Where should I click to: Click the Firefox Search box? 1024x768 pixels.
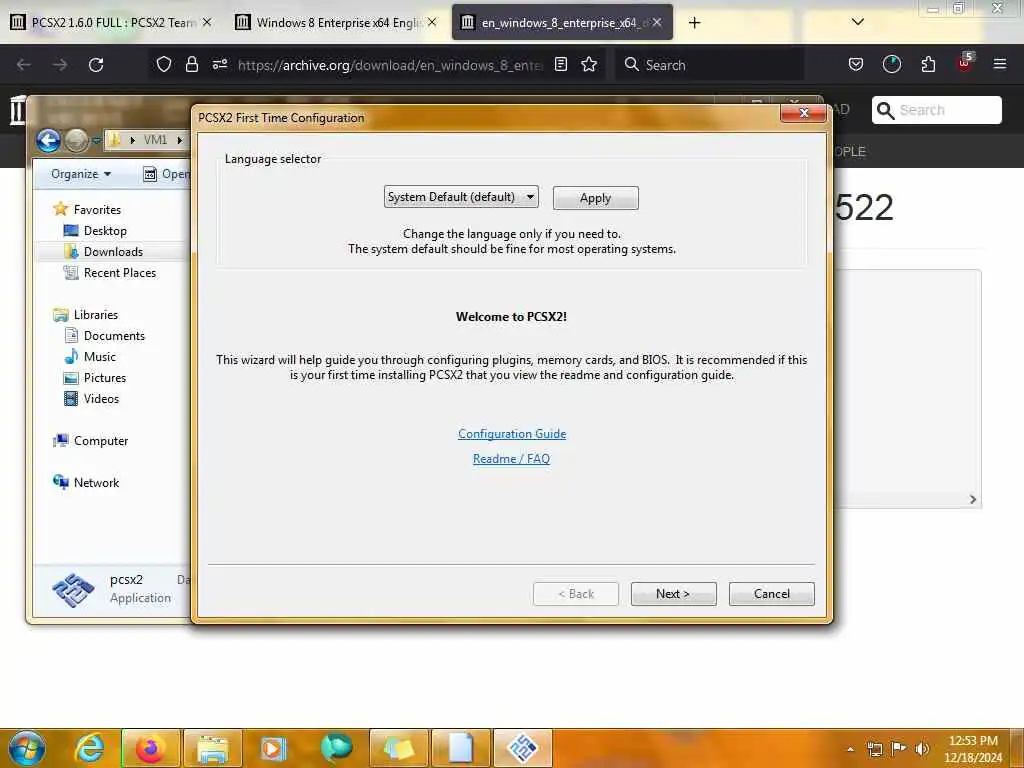click(x=709, y=65)
